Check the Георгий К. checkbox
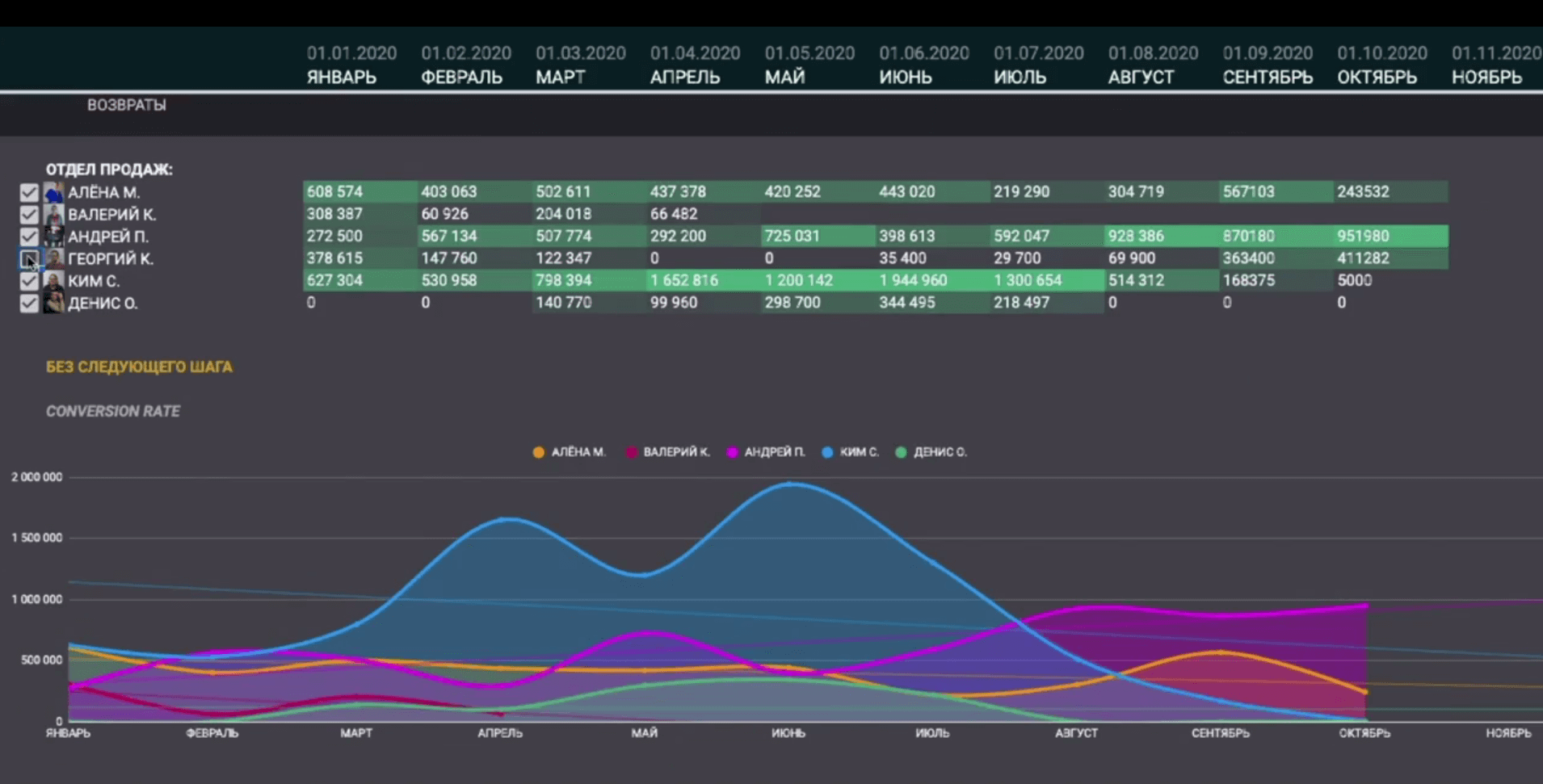 (29, 258)
